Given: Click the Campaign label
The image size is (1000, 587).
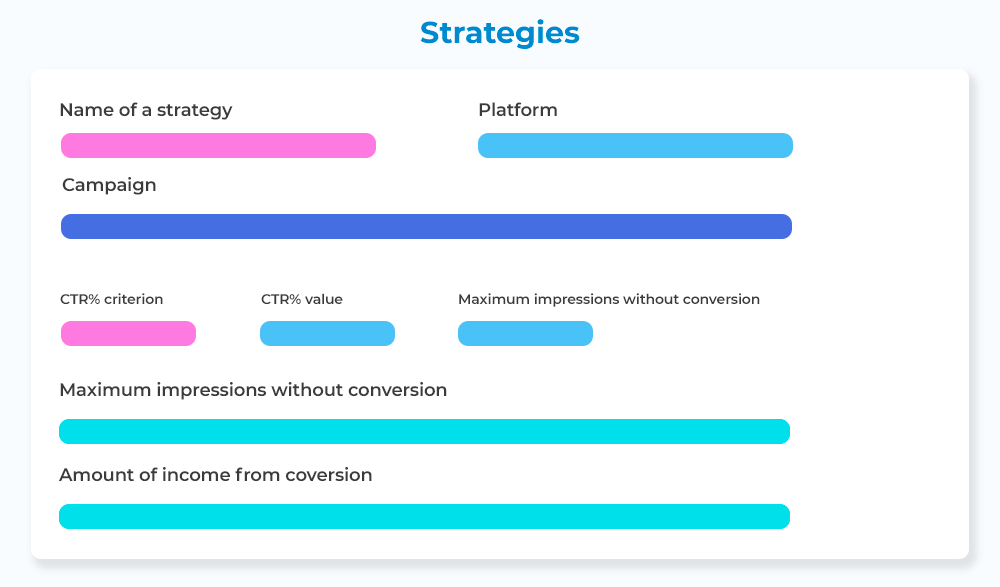Looking at the screenshot, I should click(109, 185).
